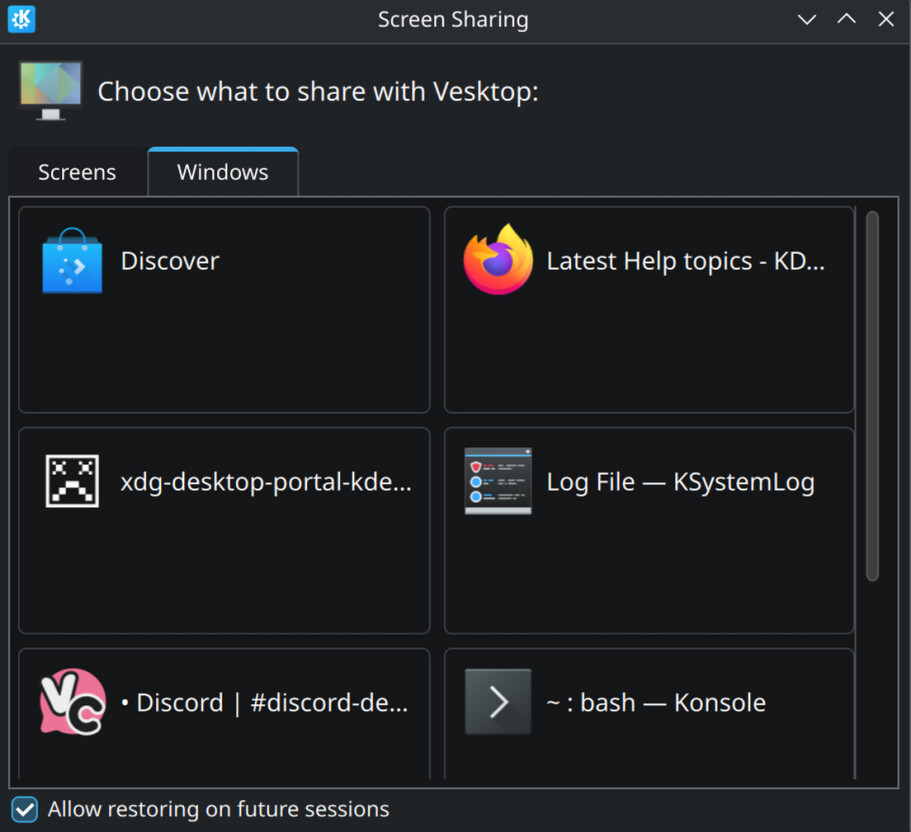Click the KDE logo in title bar
The height and width of the screenshot is (832, 911).
(x=21, y=19)
